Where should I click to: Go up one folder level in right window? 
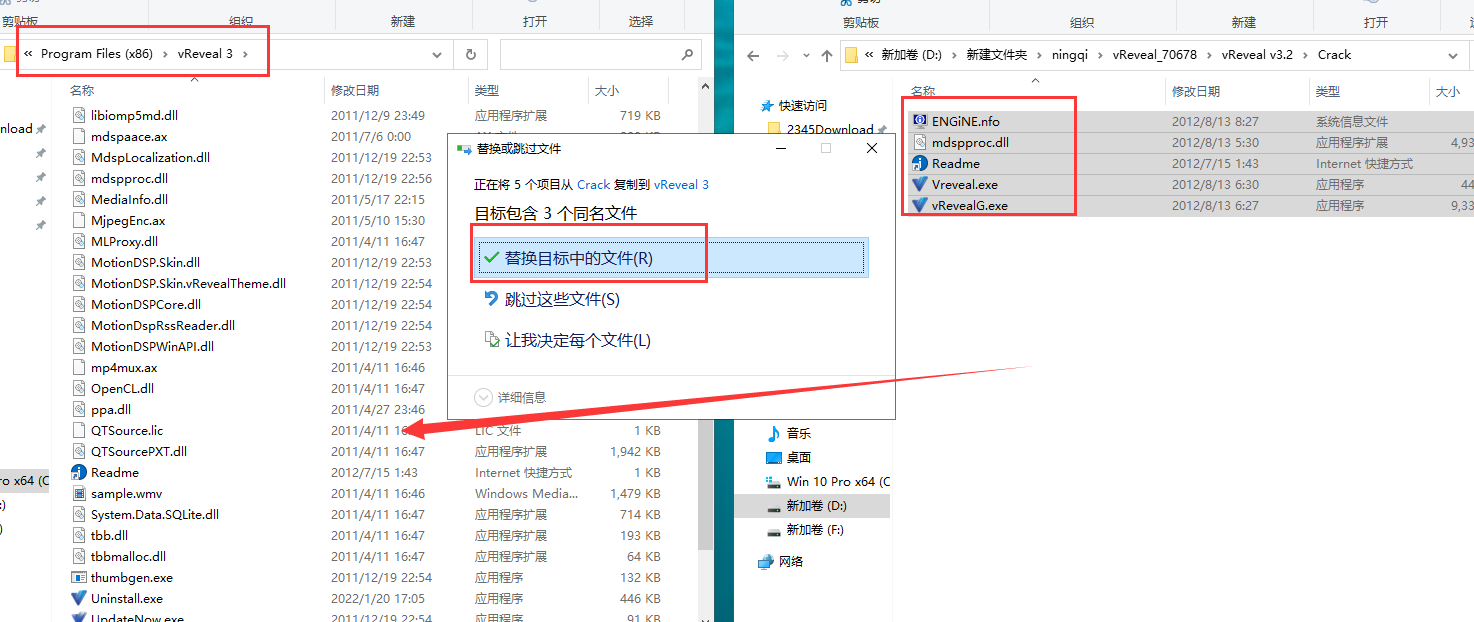coord(827,56)
